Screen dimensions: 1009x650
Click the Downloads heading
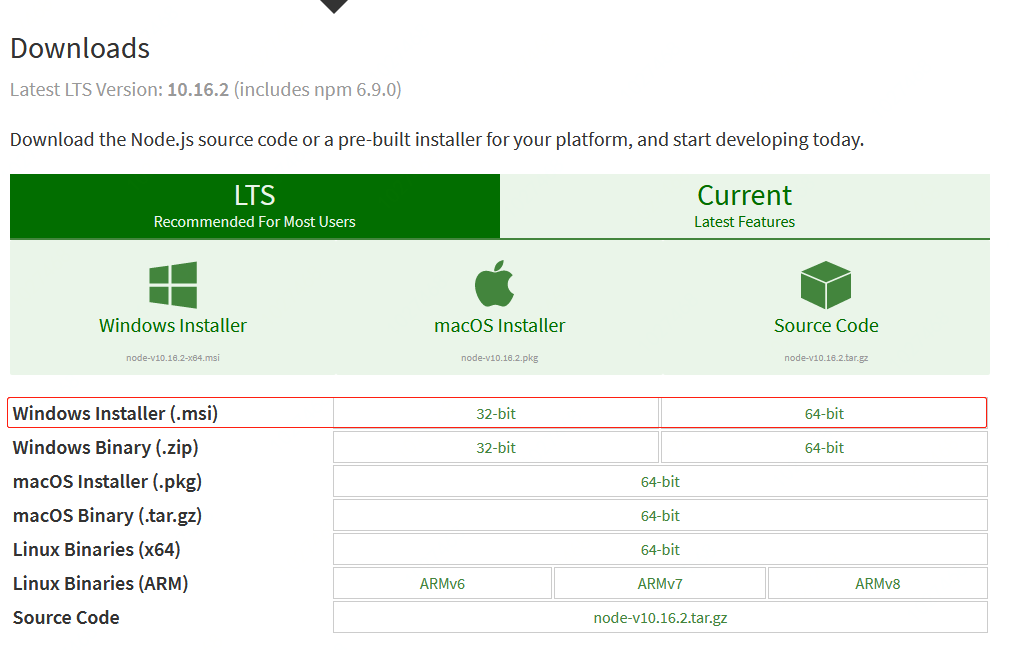(x=80, y=49)
